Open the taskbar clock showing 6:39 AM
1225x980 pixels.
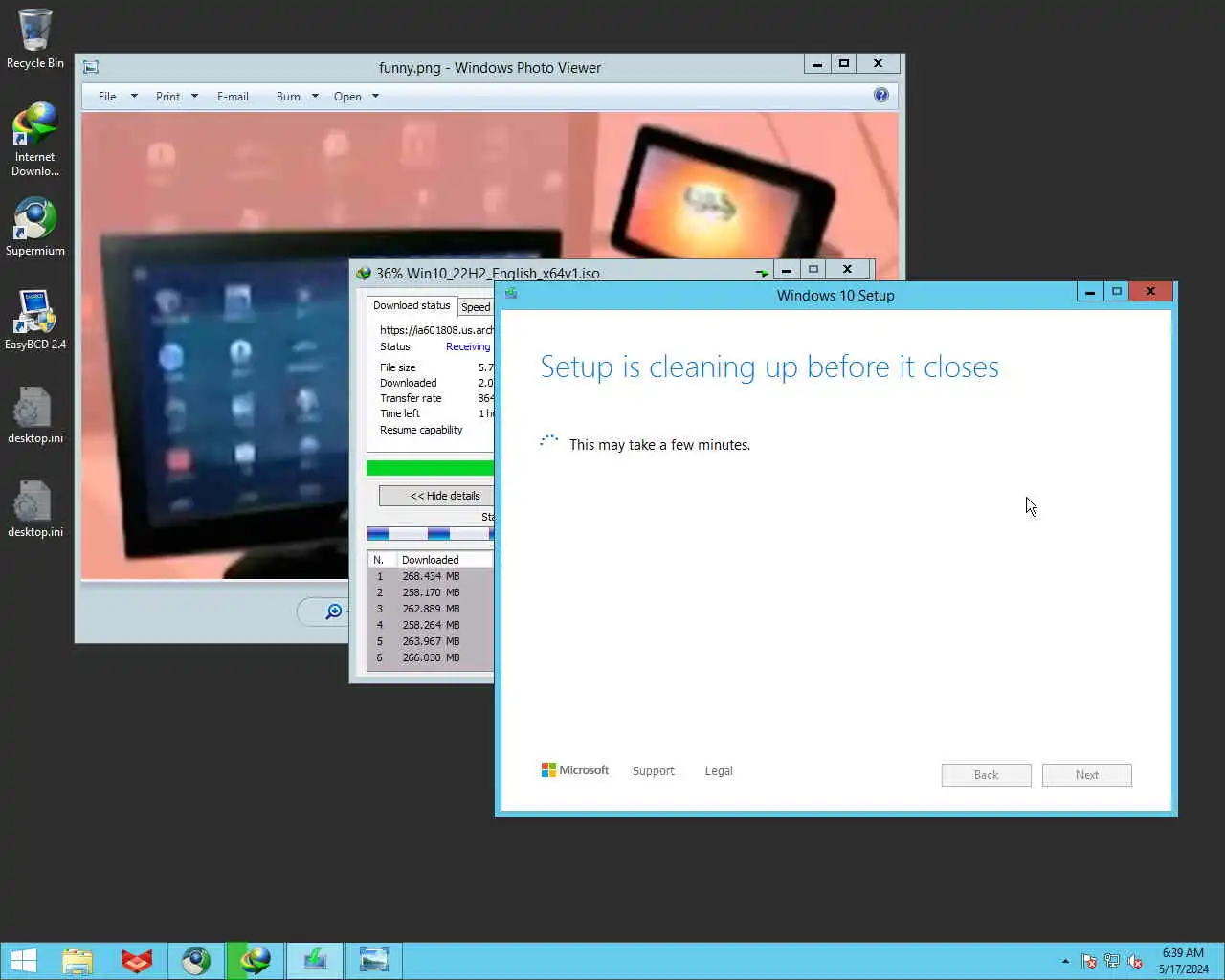click(1183, 961)
